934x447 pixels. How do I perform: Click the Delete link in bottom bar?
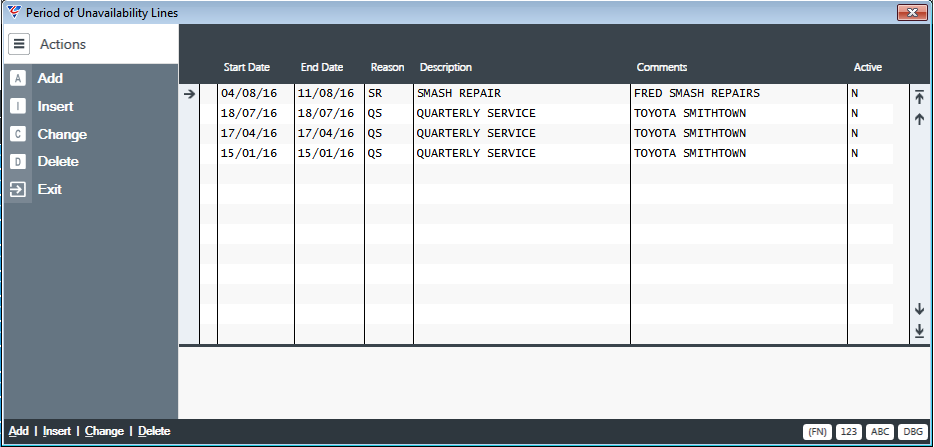[154, 431]
